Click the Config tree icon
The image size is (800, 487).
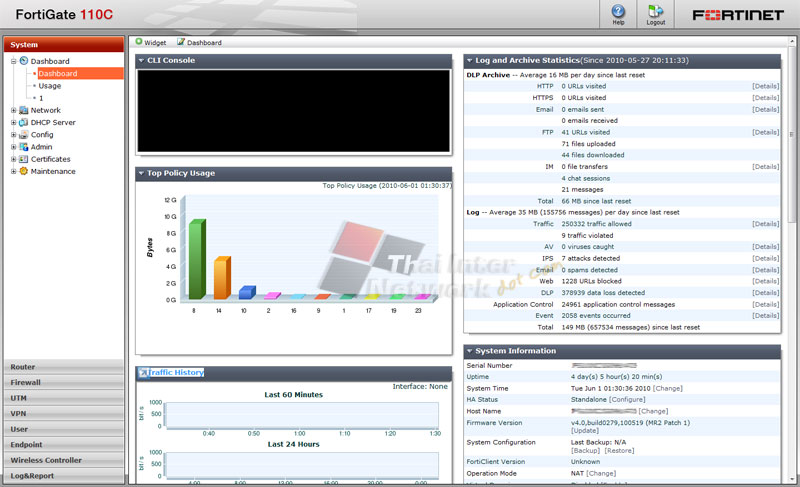(23, 135)
